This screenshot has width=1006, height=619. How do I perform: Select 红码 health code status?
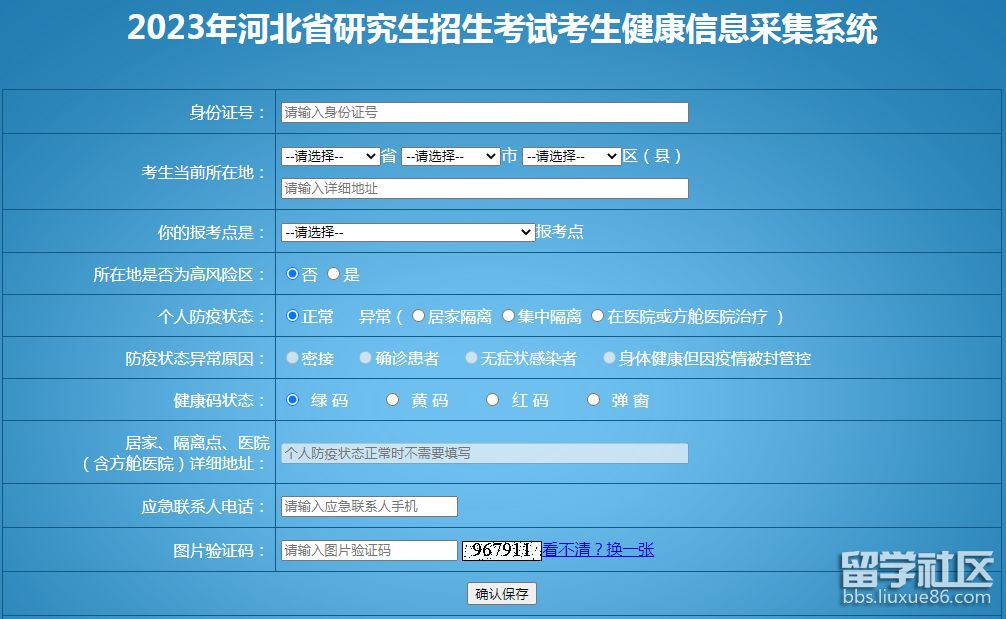[x=493, y=399]
